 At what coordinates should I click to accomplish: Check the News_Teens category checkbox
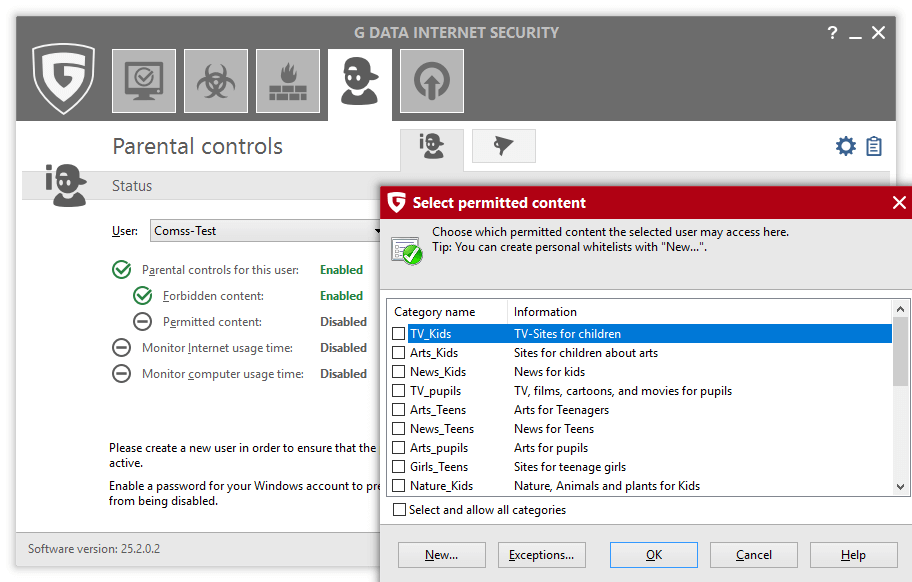tap(399, 429)
